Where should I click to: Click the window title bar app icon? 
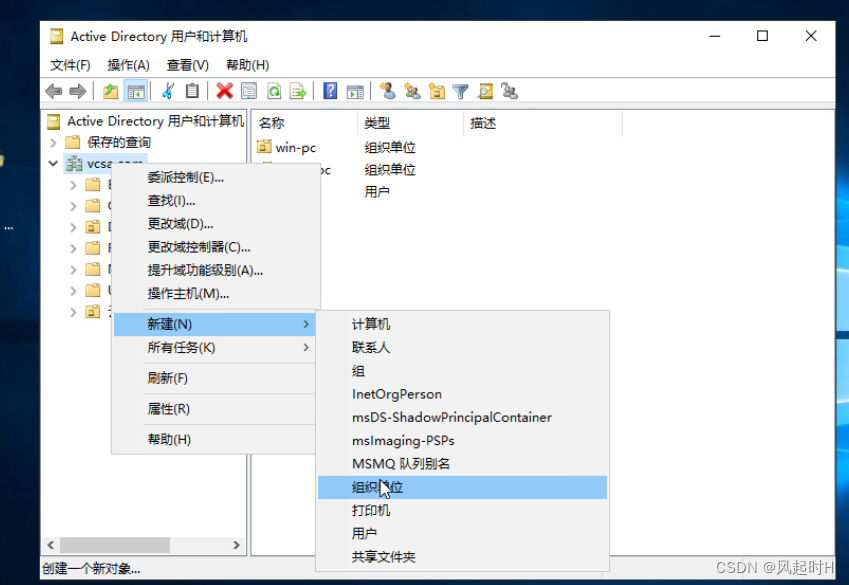click(x=56, y=36)
